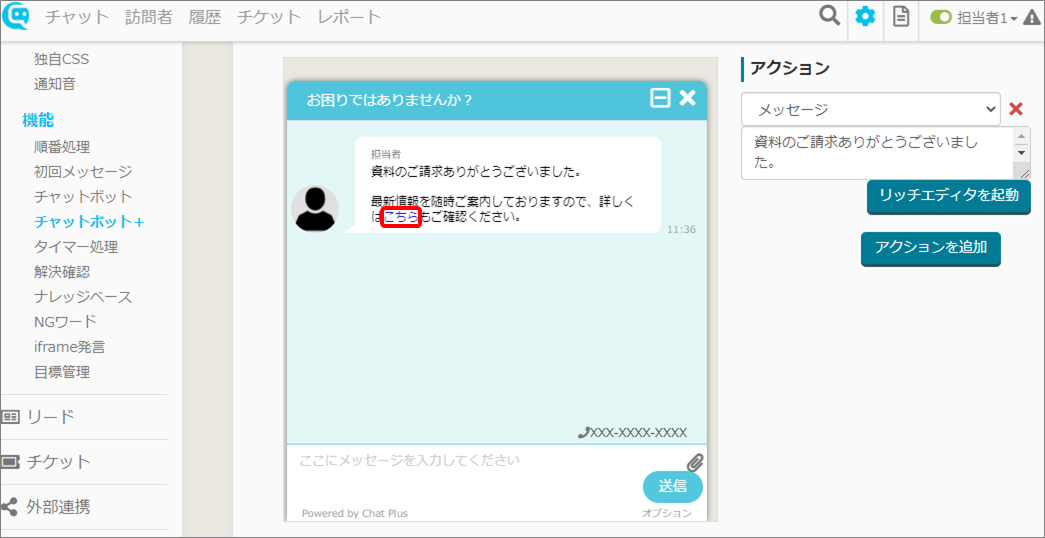Click the chat message input field
The image size is (1045, 538).
coord(490,460)
